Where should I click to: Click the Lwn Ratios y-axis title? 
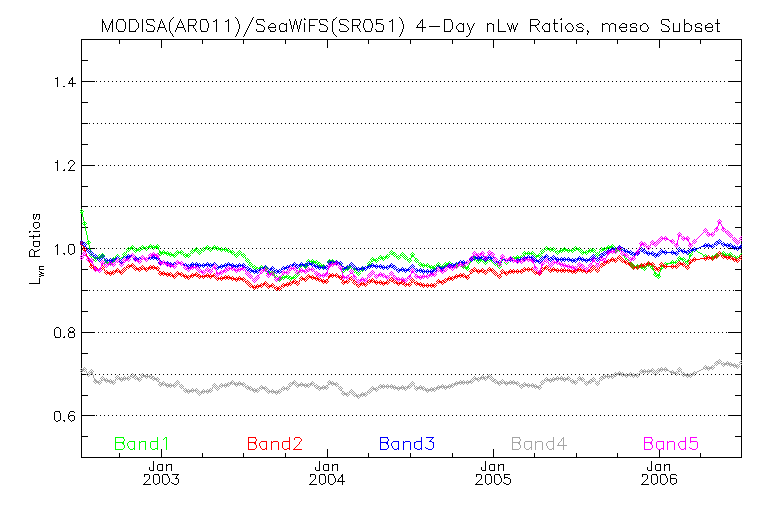pyautogui.click(x=35, y=249)
